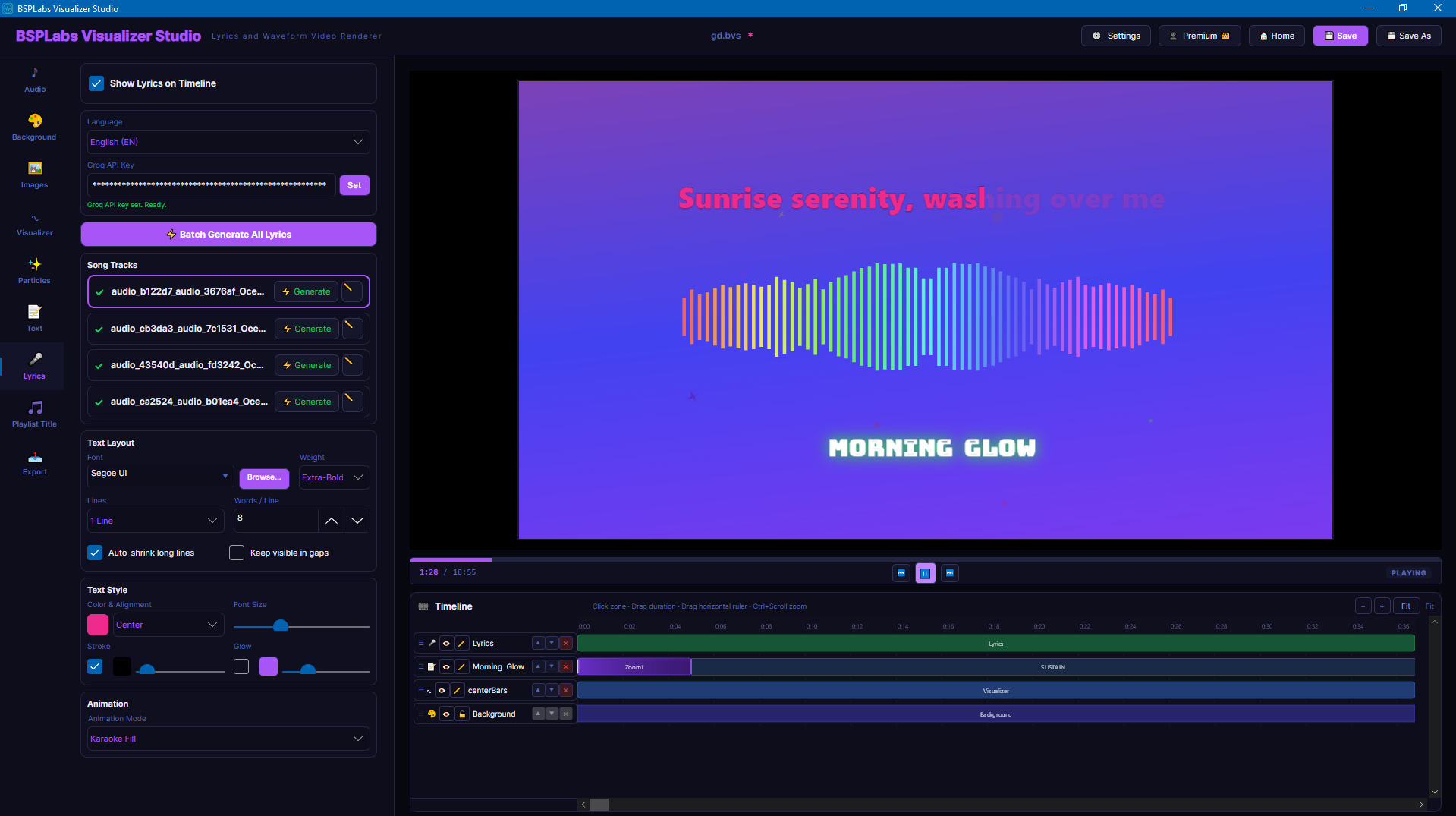This screenshot has width=1456, height=816.
Task: Select the Lyrics sidebar panel
Action: coord(34,367)
